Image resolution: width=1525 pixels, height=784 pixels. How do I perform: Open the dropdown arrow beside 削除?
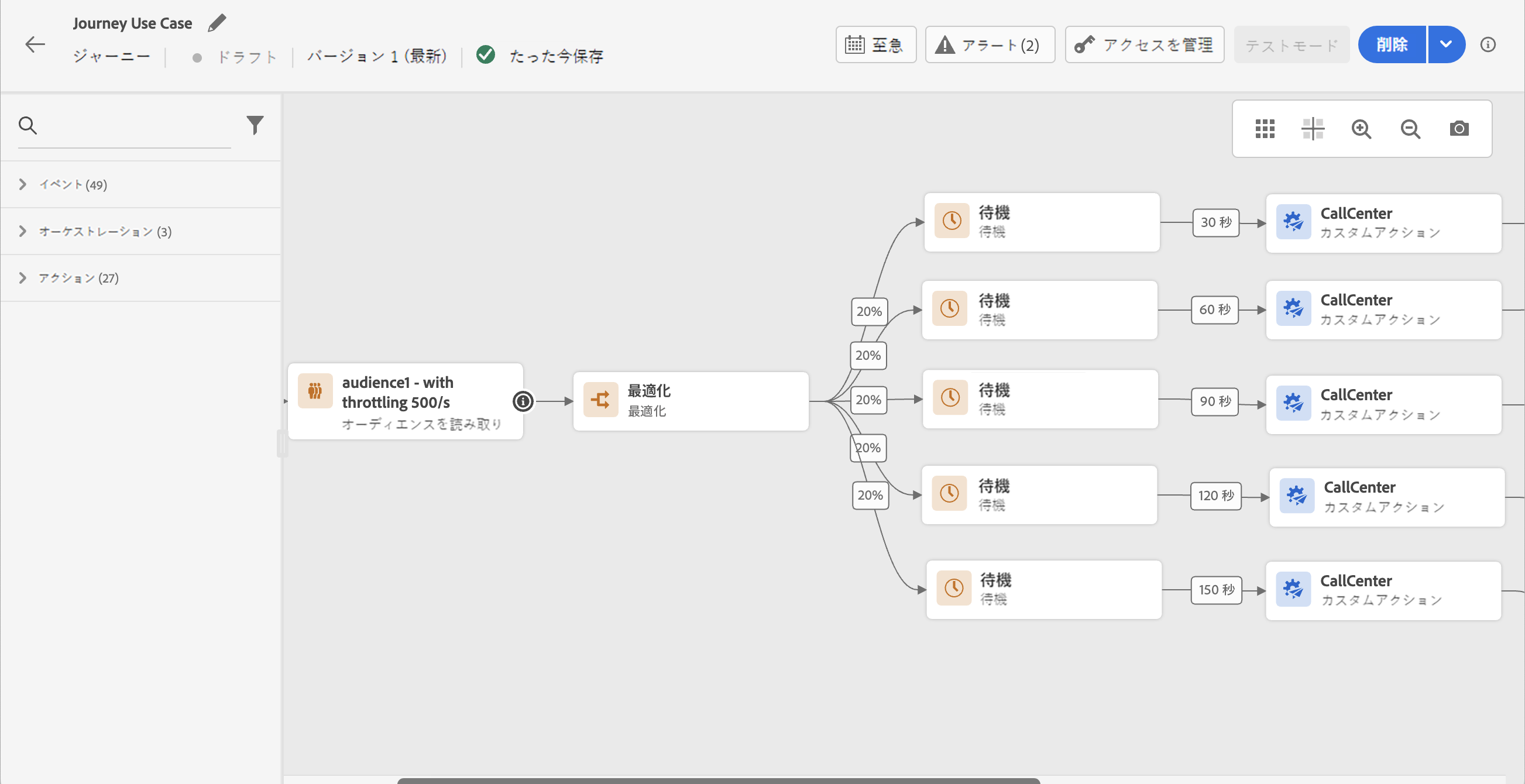(x=1445, y=44)
